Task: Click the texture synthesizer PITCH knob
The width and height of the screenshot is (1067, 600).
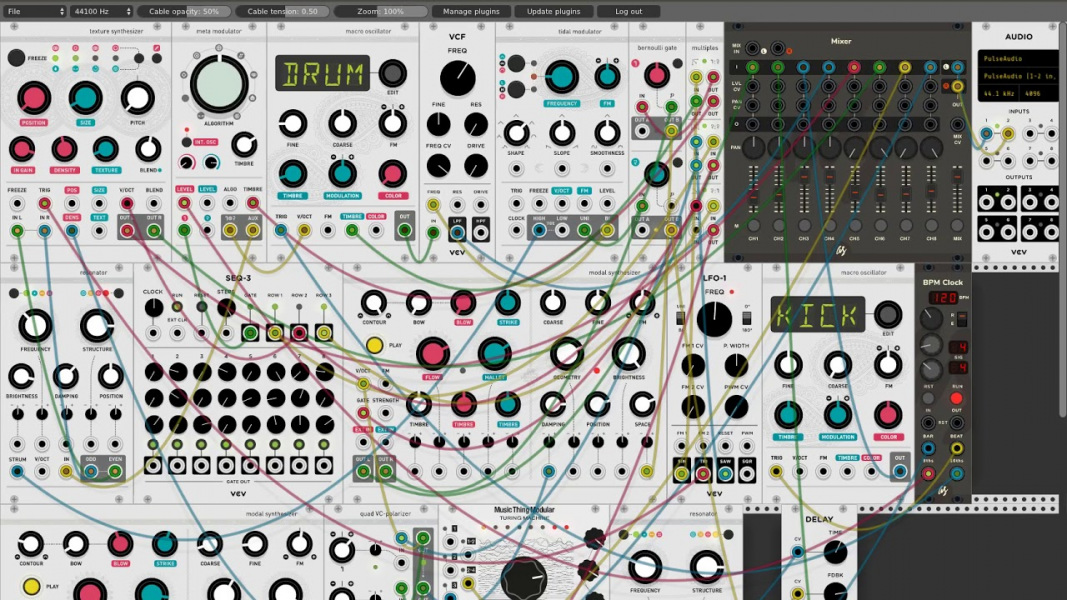Action: (x=137, y=98)
